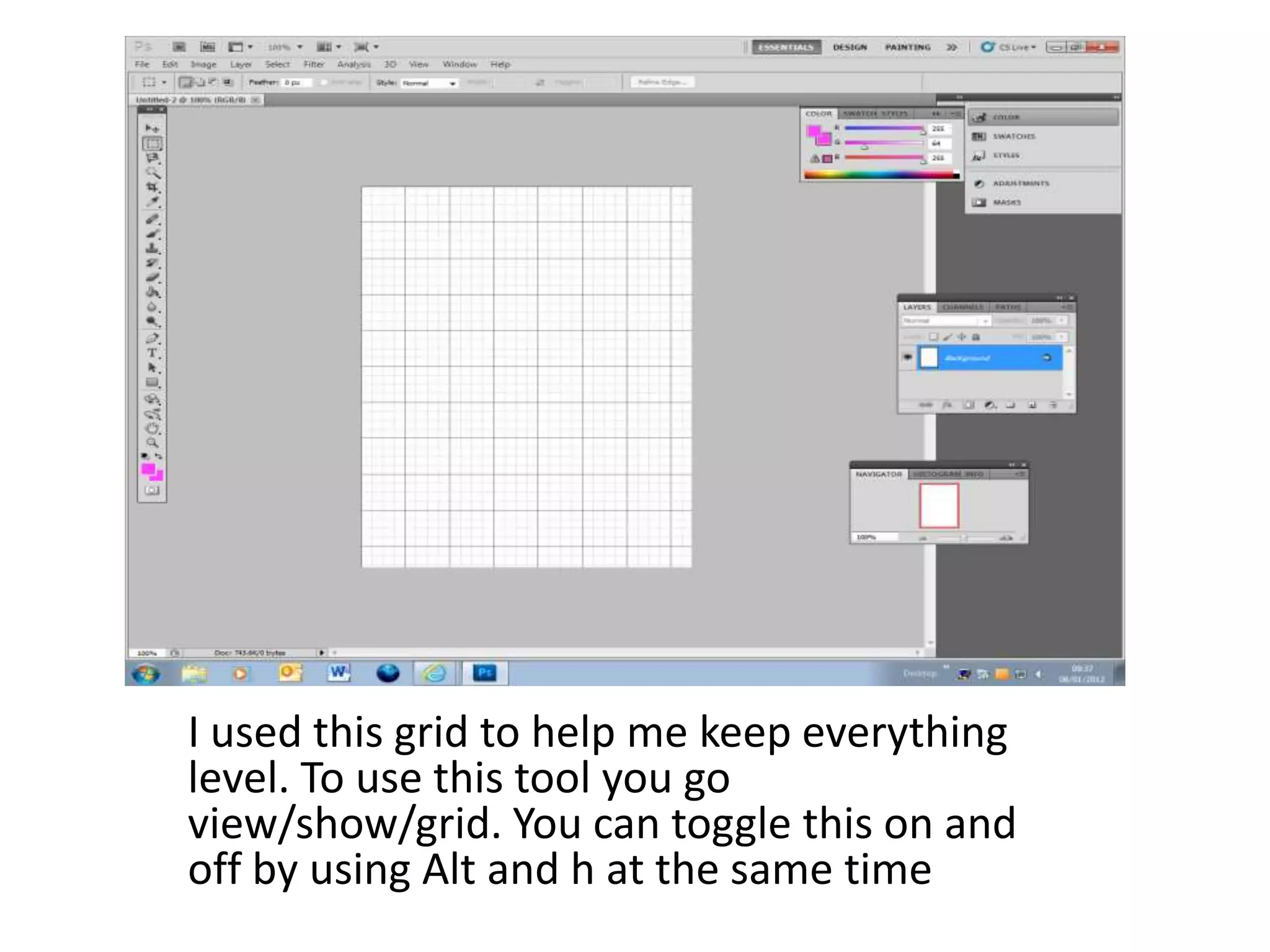
Task: Open Photoshop from the Windows taskbar
Action: [484, 673]
